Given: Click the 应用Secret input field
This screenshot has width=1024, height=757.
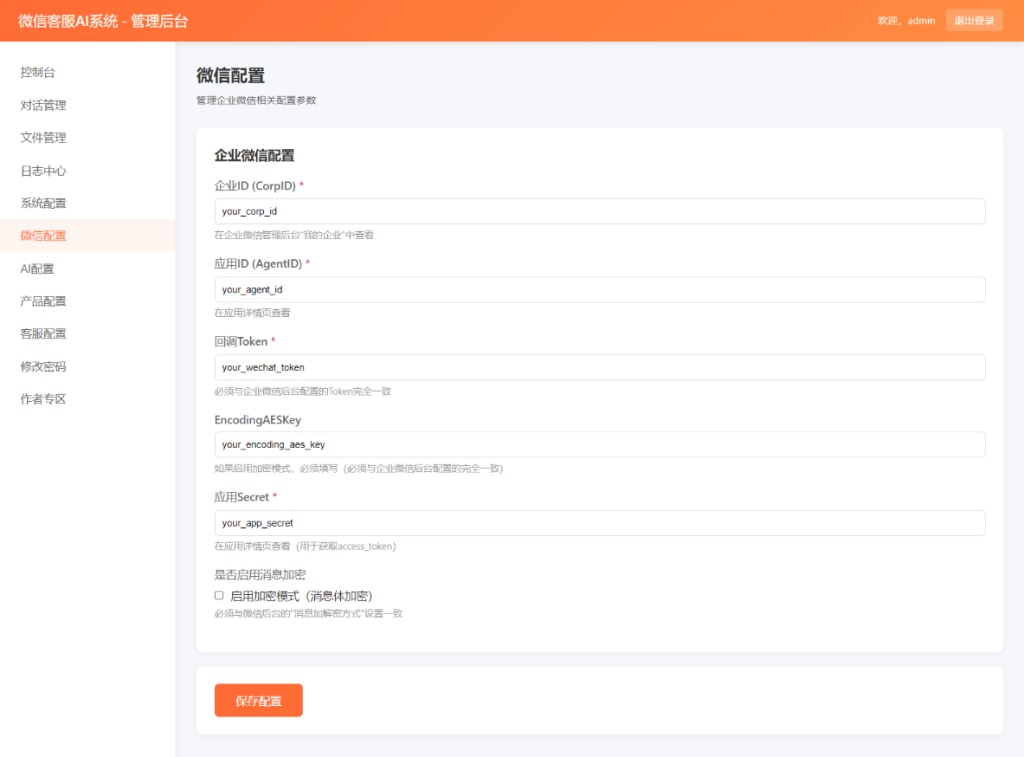Looking at the screenshot, I should (x=600, y=522).
